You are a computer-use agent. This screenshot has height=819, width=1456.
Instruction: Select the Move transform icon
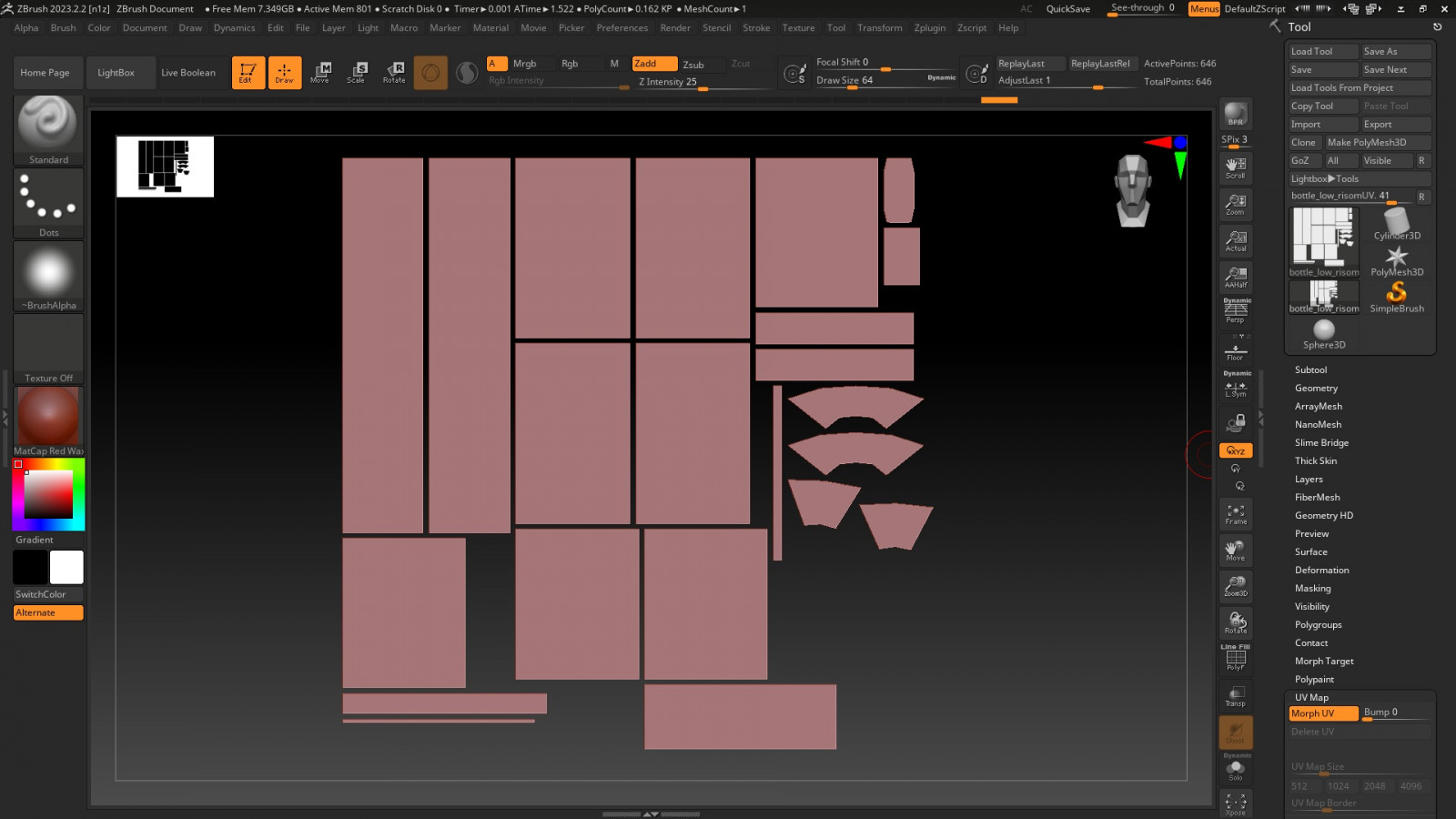pos(320,73)
